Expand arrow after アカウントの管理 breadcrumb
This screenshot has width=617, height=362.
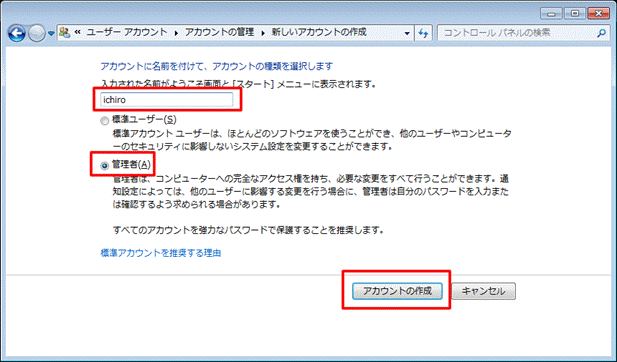point(262,33)
